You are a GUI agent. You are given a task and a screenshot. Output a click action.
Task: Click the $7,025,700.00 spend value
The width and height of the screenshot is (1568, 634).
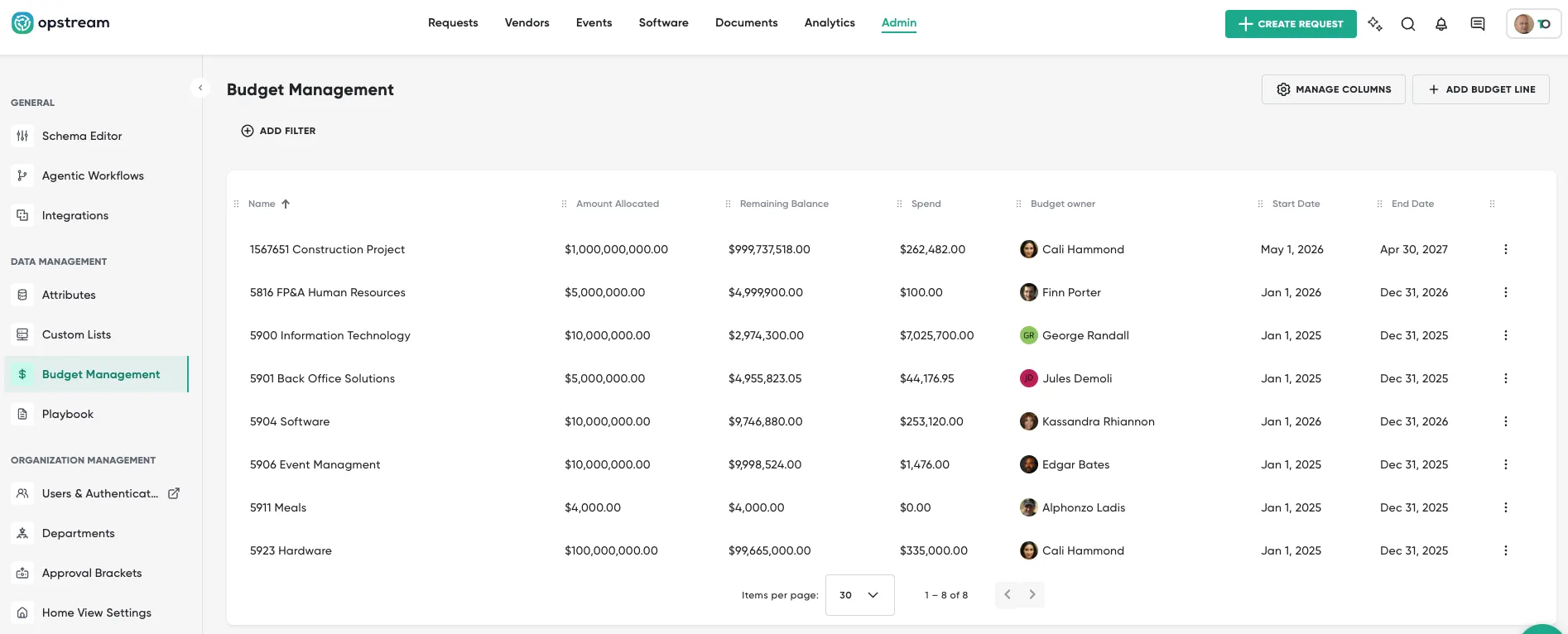coord(937,335)
